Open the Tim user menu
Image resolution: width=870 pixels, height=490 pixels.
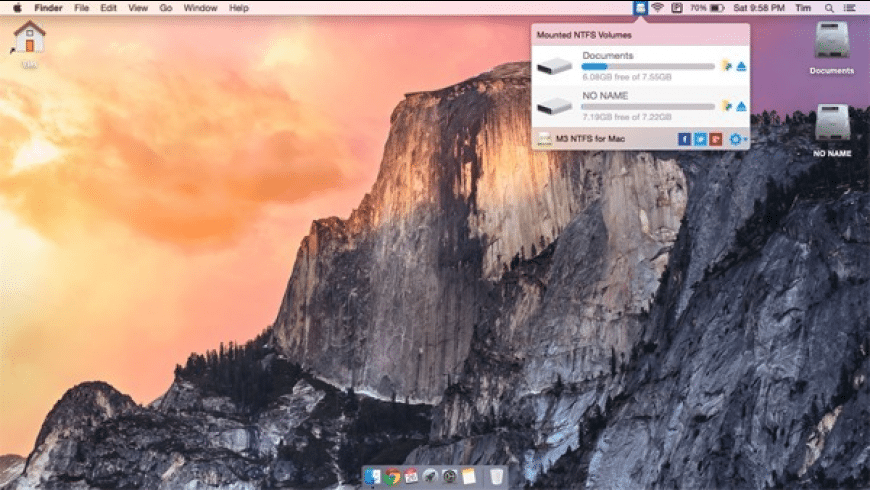tap(803, 8)
